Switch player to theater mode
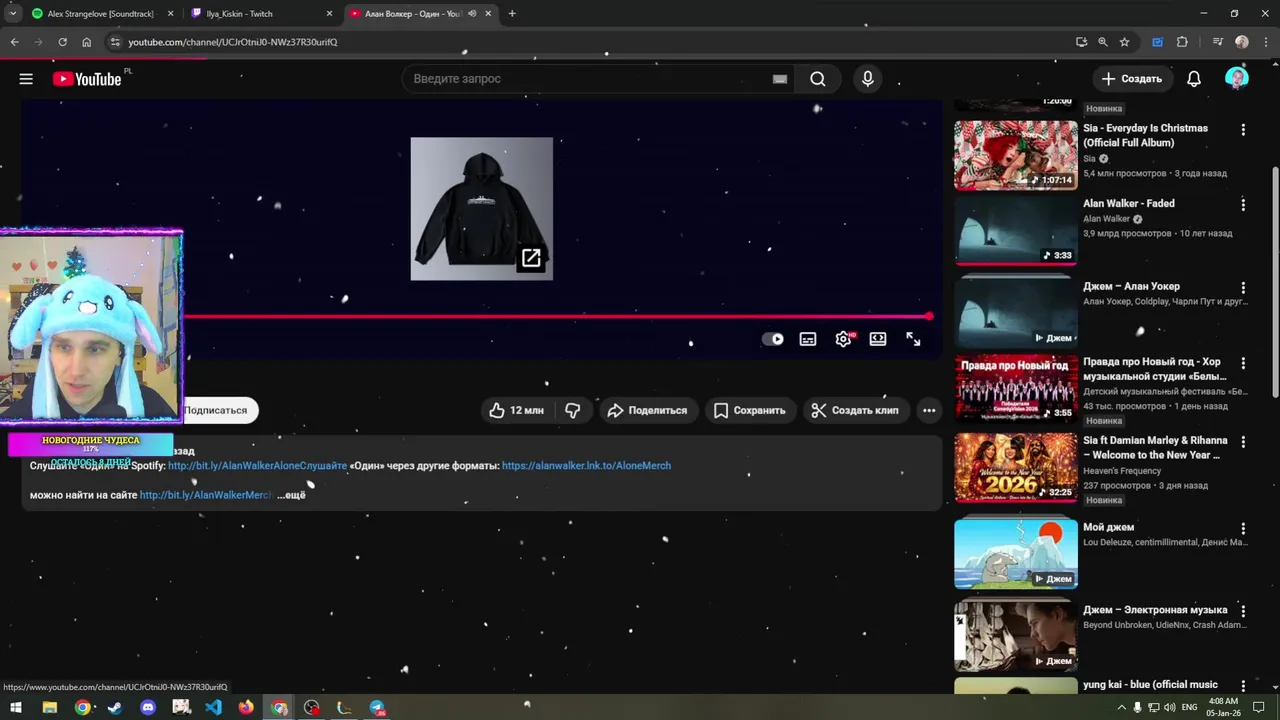 878,339
